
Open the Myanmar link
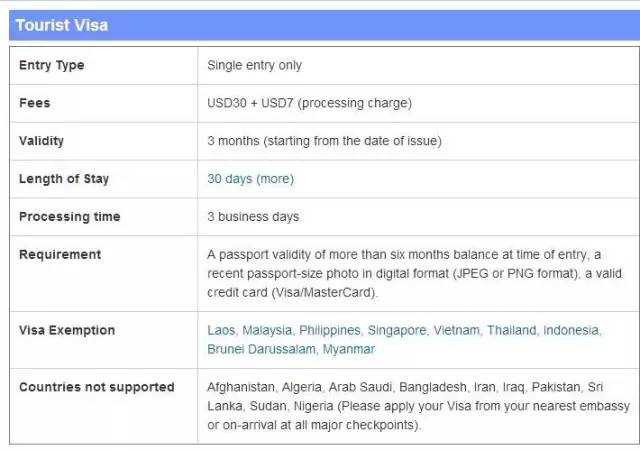click(x=349, y=349)
